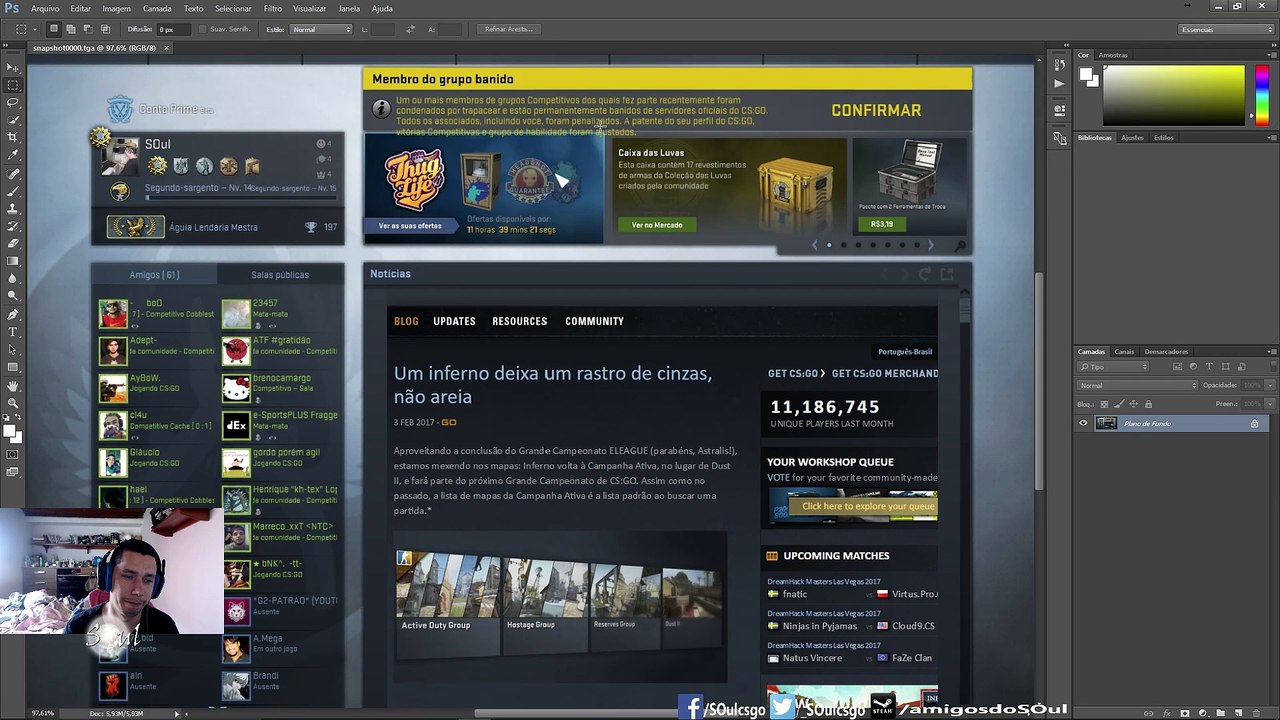Filter layers by type text icon
The image size is (1280, 720).
[1209, 367]
